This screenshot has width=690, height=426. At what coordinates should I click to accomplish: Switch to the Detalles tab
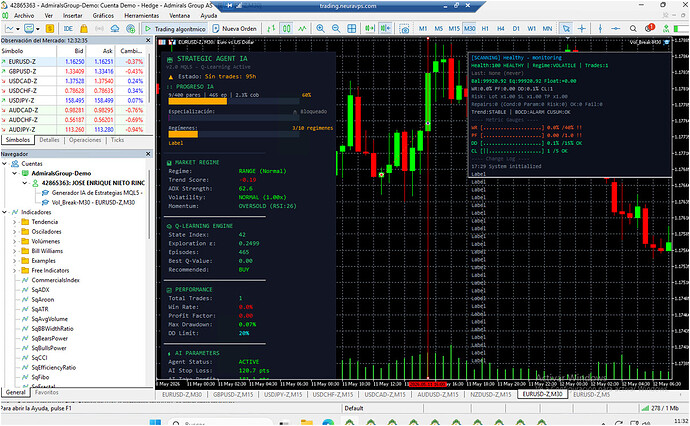pyautogui.click(x=49, y=140)
